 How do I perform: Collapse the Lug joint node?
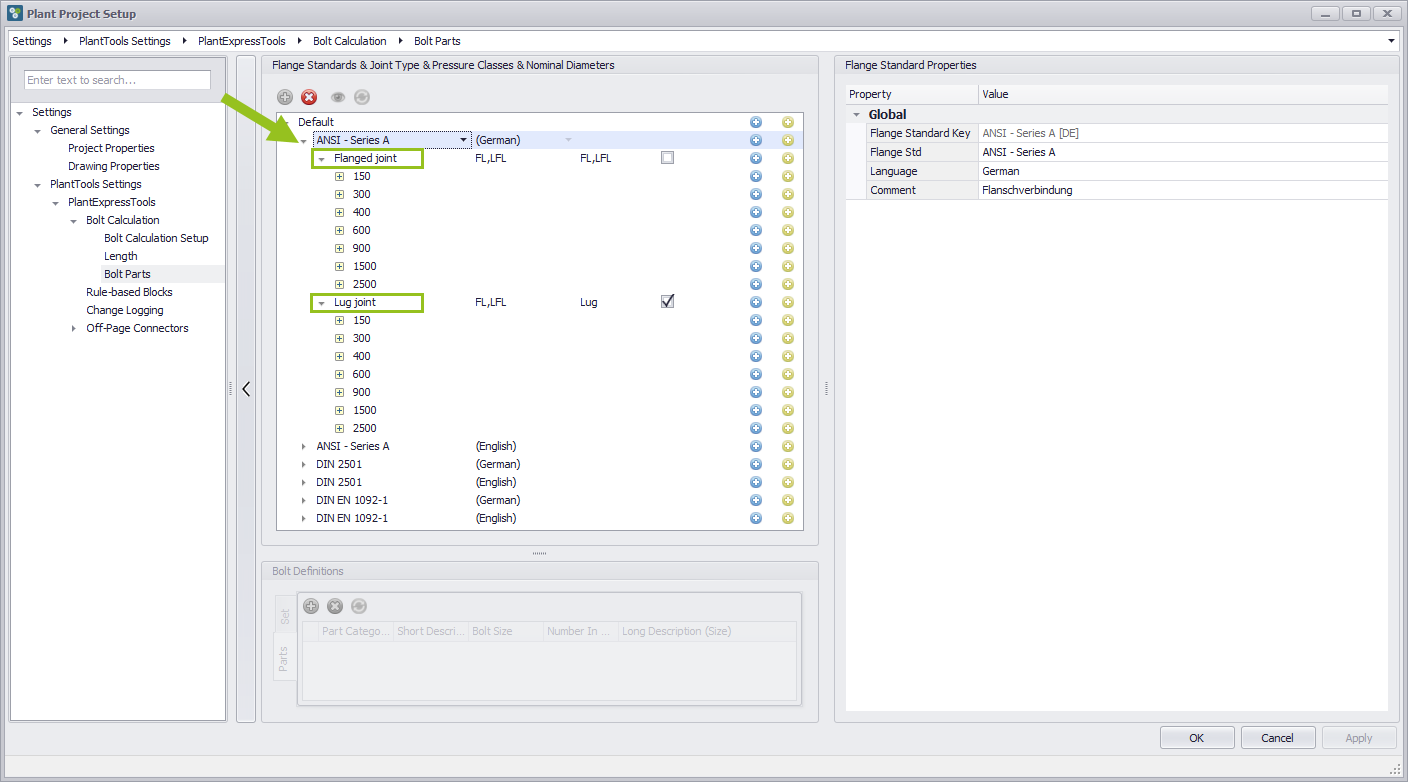click(321, 303)
